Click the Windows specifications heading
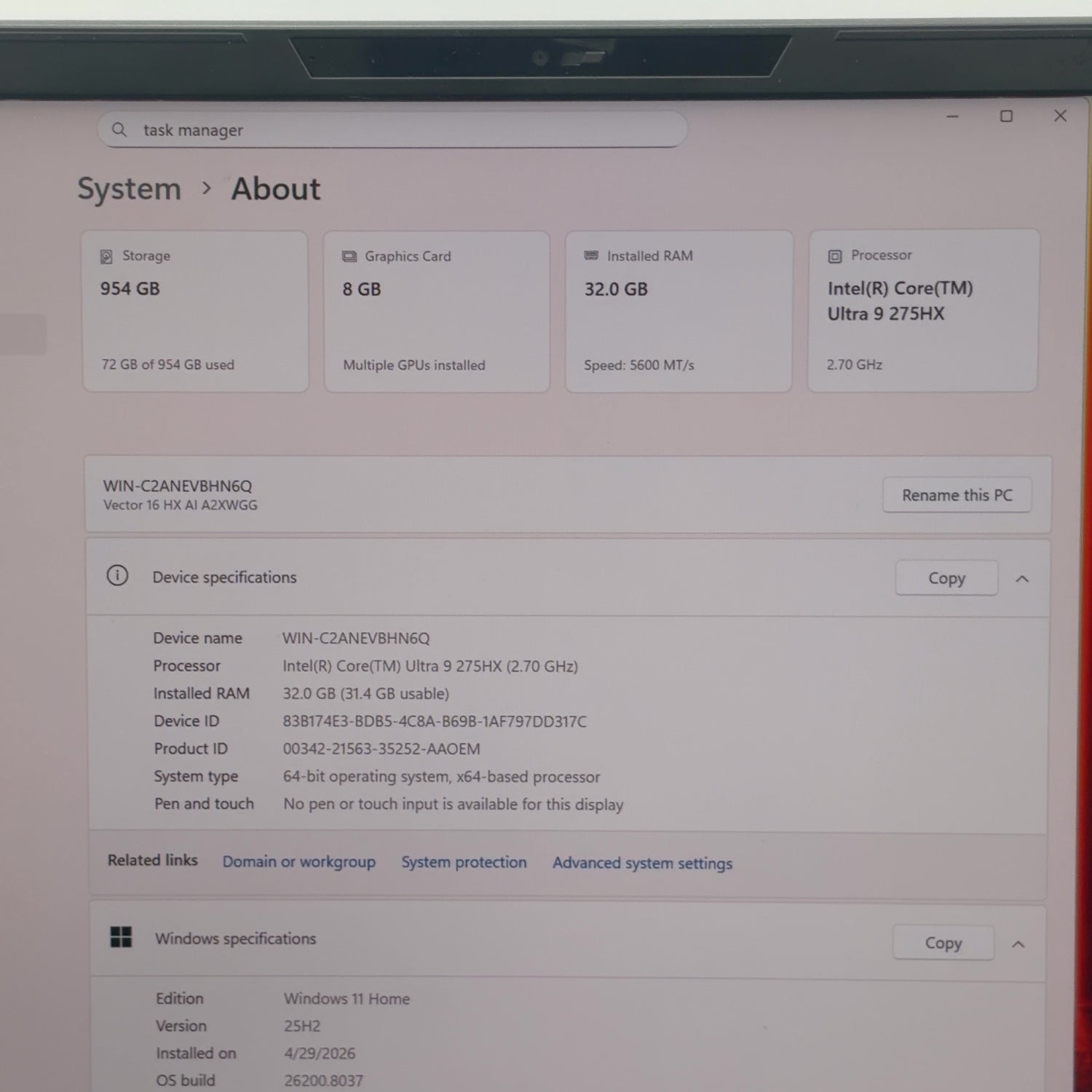This screenshot has height=1092, width=1092. coord(236,938)
